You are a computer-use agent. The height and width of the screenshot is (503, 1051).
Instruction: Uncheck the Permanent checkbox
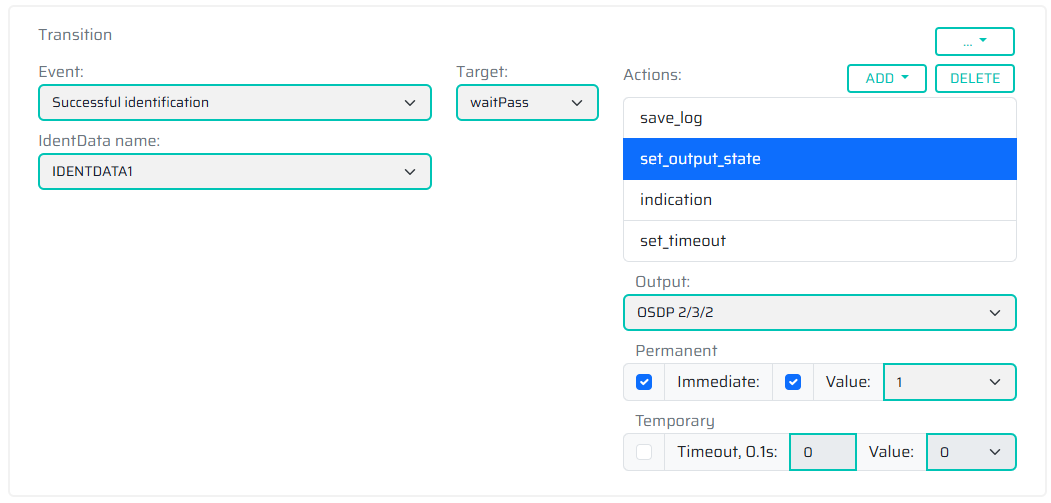pyautogui.click(x=644, y=382)
